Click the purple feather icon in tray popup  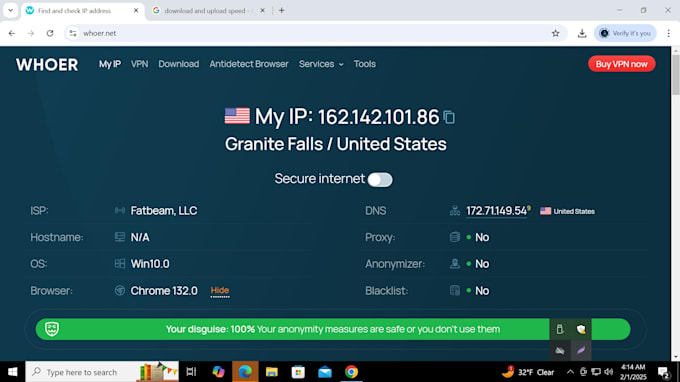[x=581, y=350]
